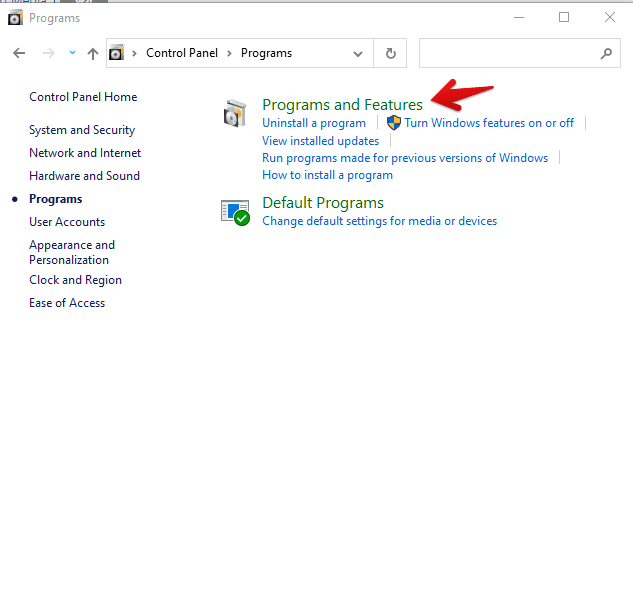
Task: Refresh the Programs page
Action: tap(390, 53)
